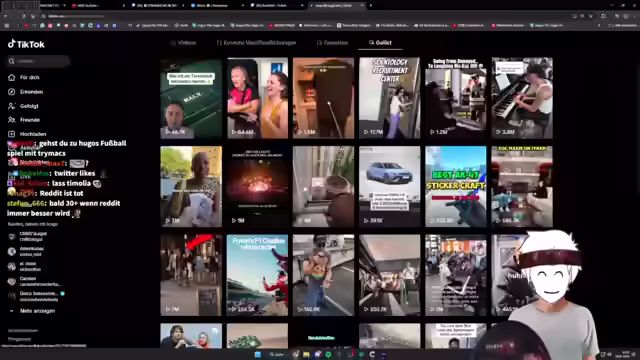Click the search magnifier icon in sidebar

[11, 61]
